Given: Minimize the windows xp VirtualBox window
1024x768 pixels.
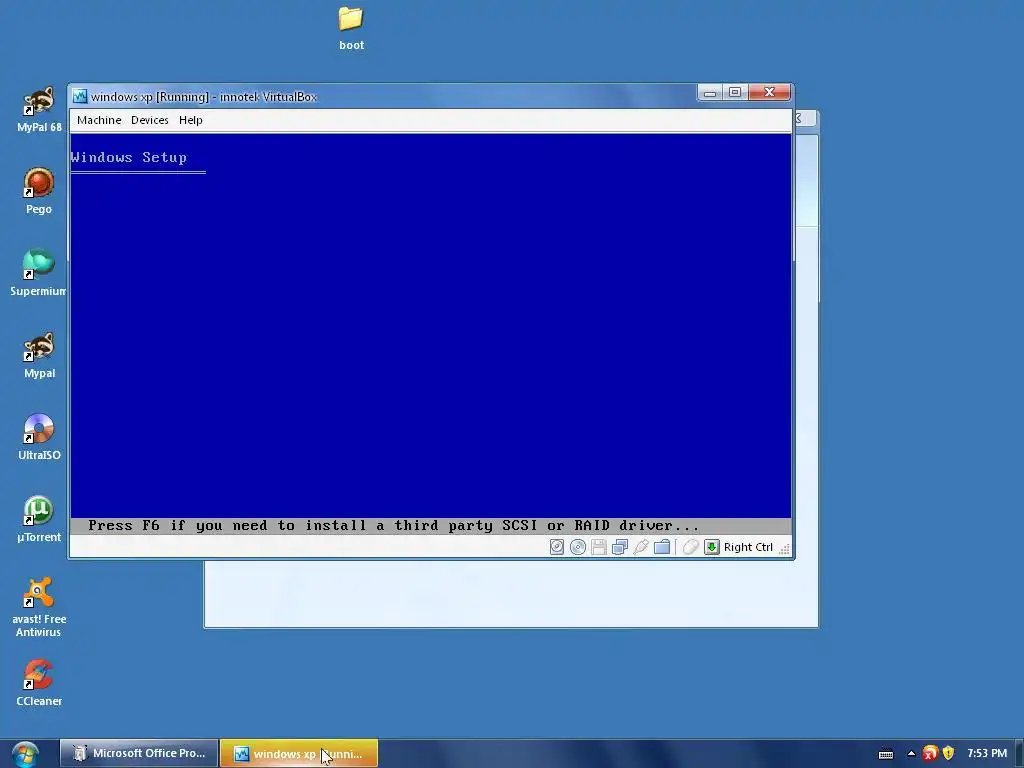Looking at the screenshot, I should coord(710,93).
